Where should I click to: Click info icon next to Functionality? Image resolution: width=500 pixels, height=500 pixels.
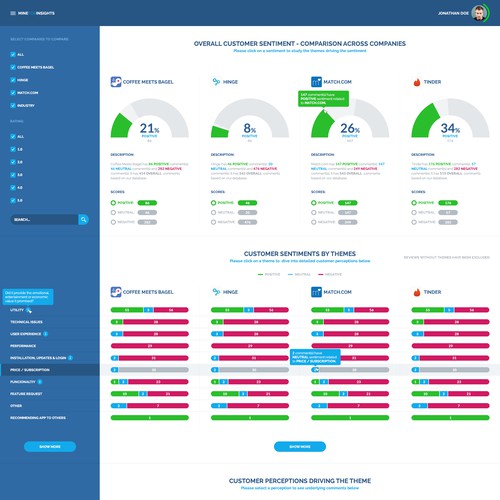pos(40,382)
